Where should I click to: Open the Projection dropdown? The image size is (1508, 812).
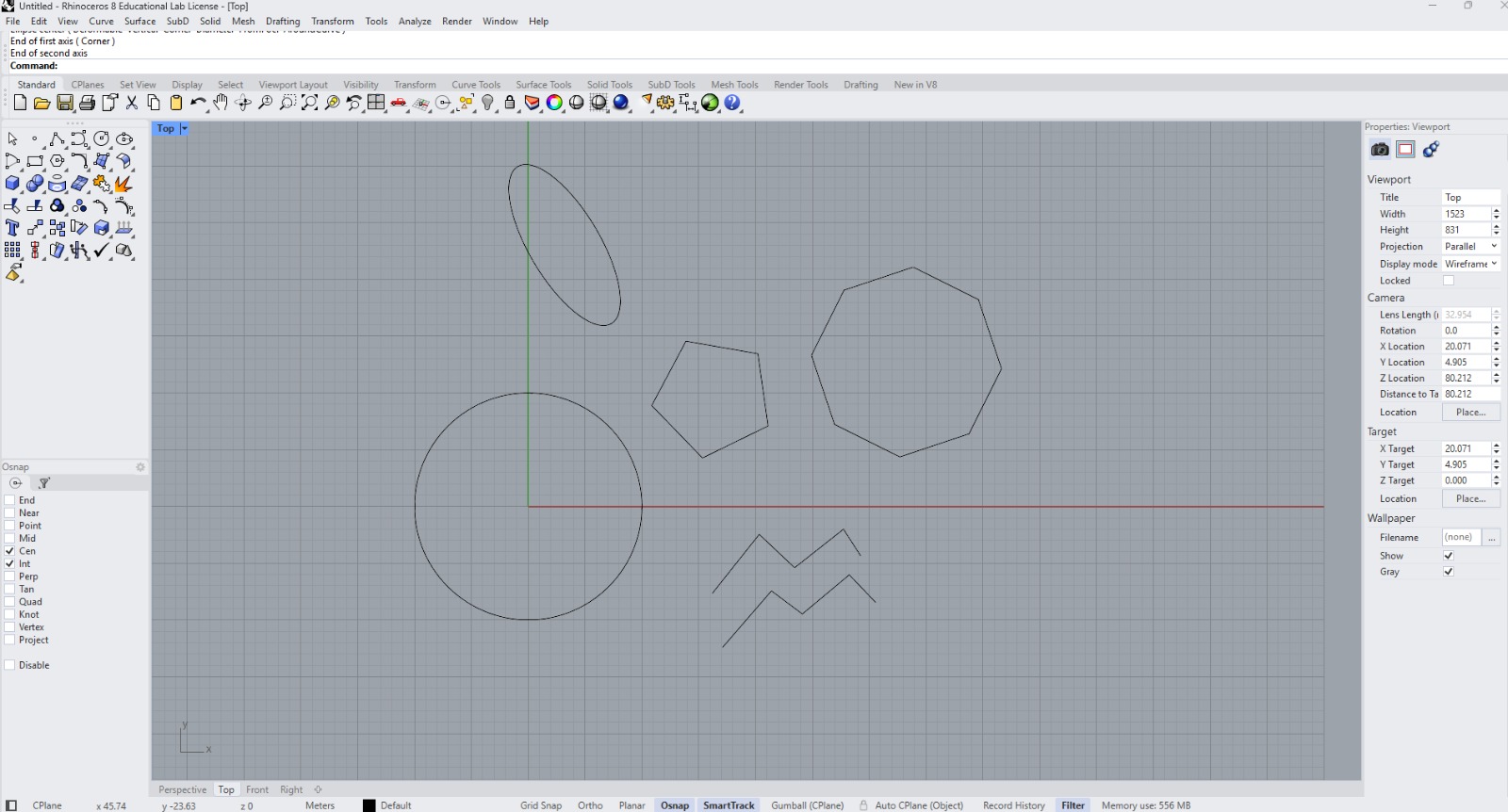pos(1470,247)
